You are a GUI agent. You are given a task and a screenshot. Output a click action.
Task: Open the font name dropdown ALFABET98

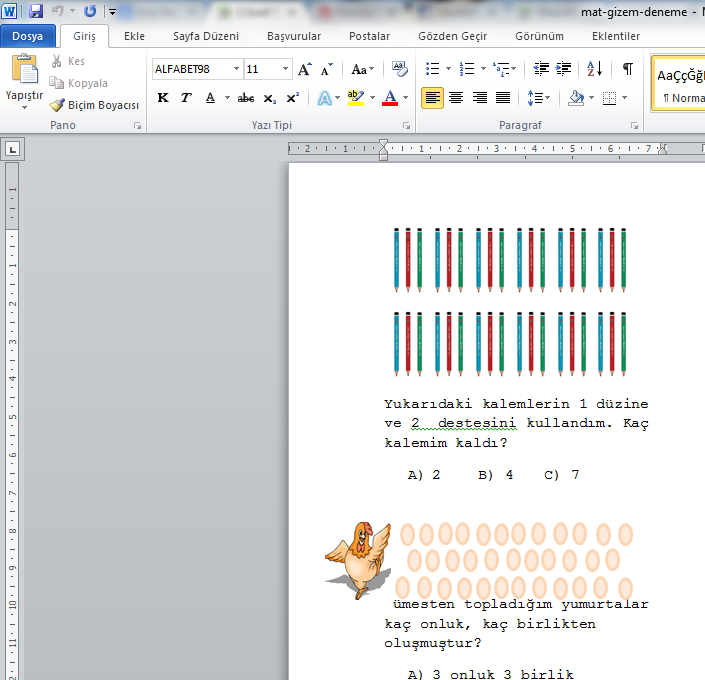(x=236, y=69)
